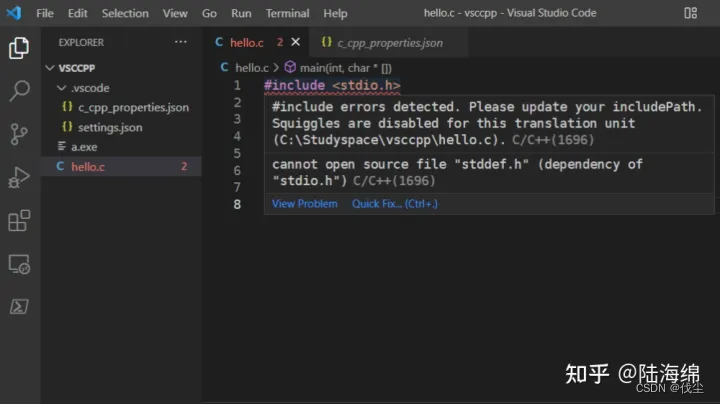
Task: Click the View Problem link
Action: (304, 204)
